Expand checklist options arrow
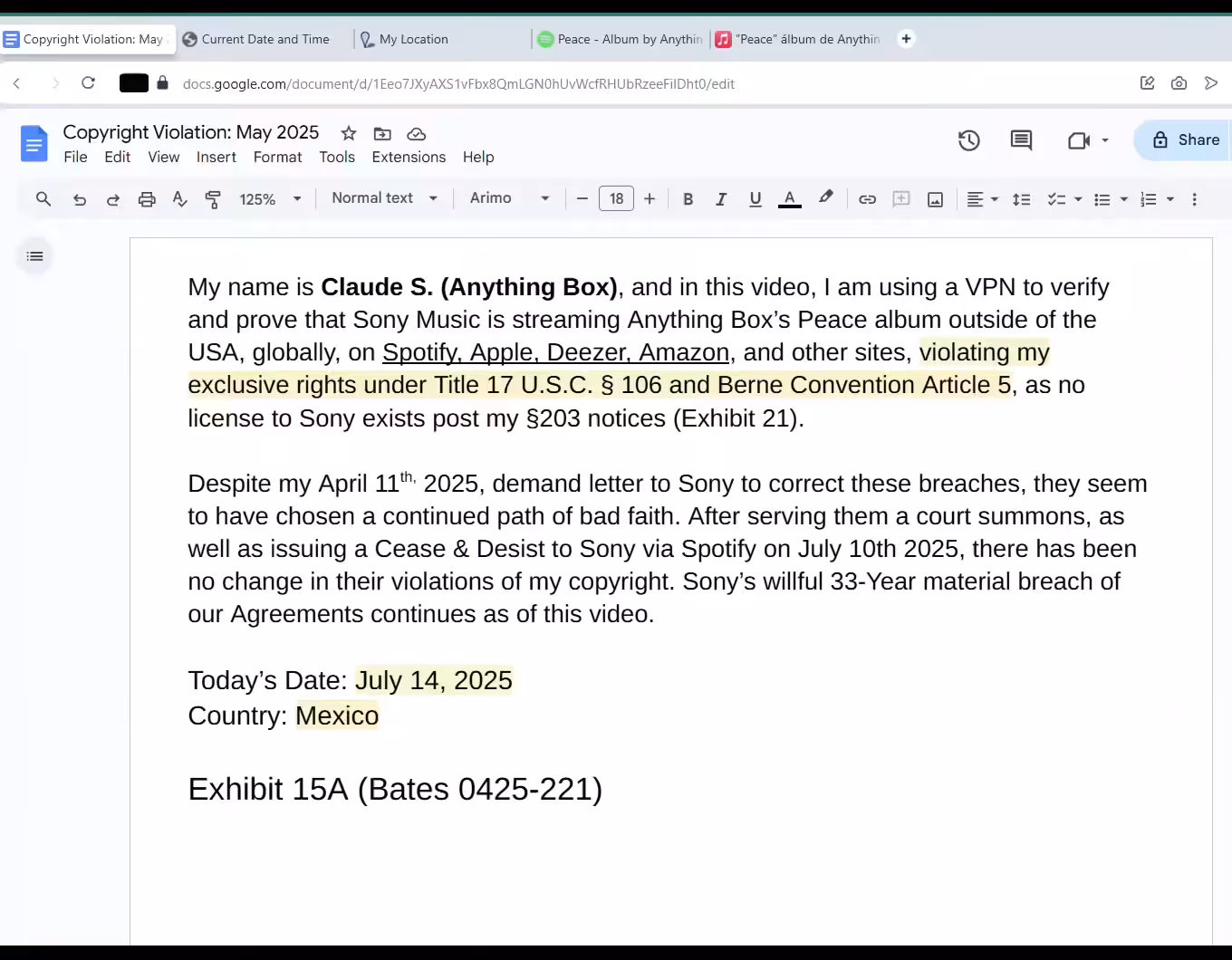Screen dimensions: 1232x960 (x=1078, y=199)
